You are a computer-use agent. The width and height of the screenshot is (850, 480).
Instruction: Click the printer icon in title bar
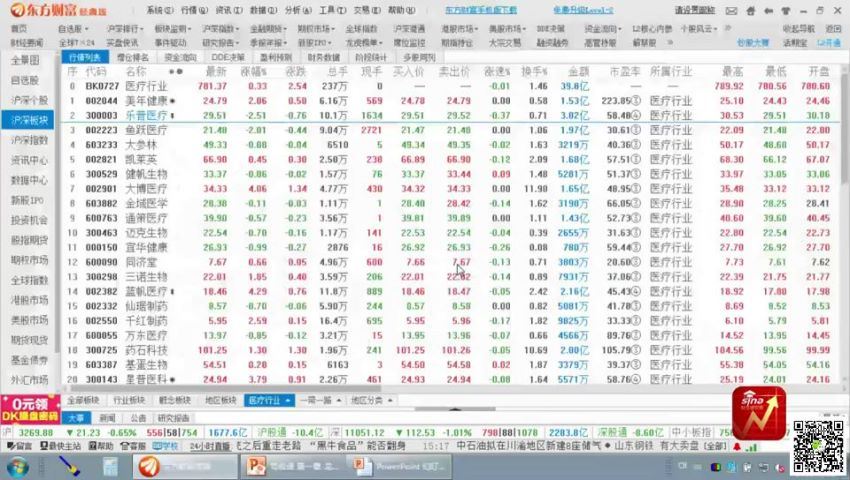(750, 10)
